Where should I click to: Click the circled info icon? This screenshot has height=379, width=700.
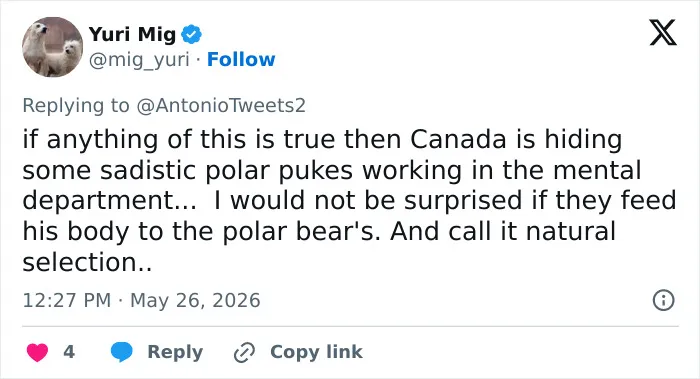(663, 300)
